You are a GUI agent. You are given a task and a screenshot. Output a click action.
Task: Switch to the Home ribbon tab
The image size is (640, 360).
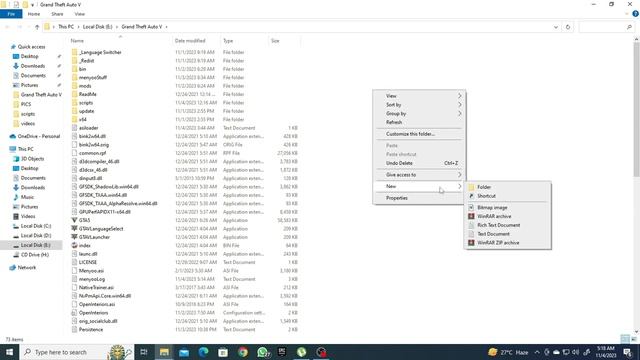pyautogui.click(x=34, y=14)
